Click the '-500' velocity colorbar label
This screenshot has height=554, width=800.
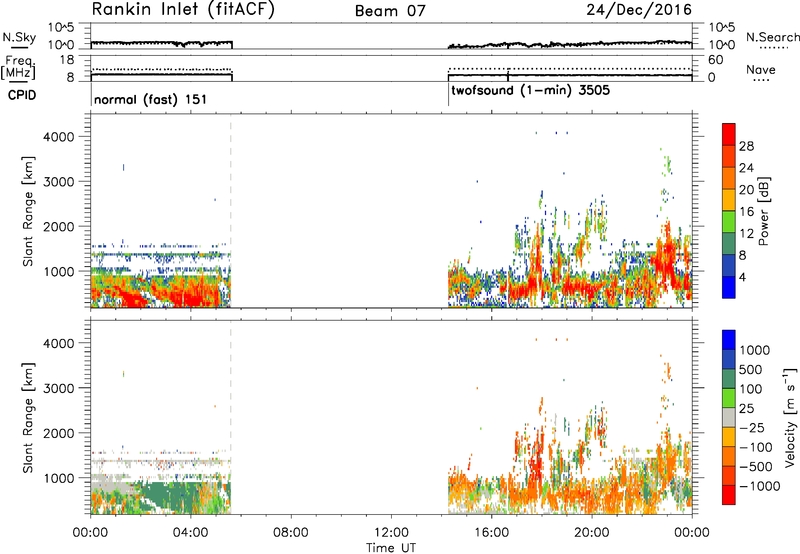755,467
